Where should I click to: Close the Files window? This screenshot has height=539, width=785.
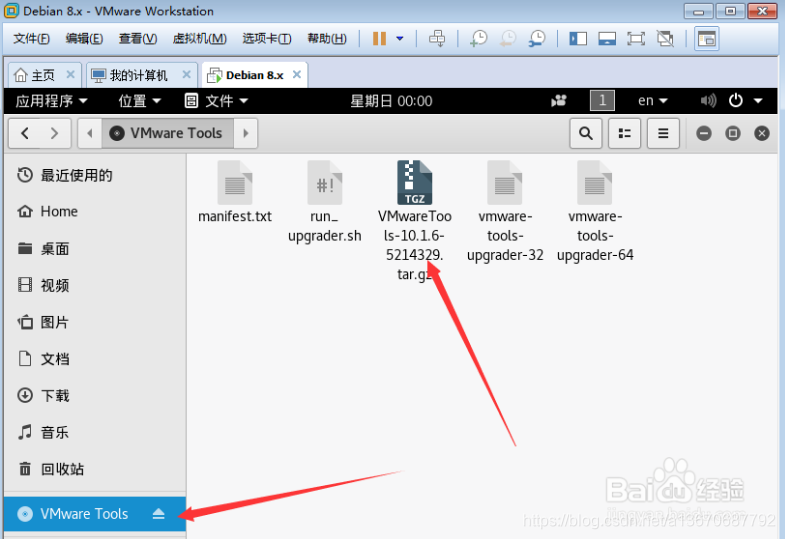pos(762,134)
